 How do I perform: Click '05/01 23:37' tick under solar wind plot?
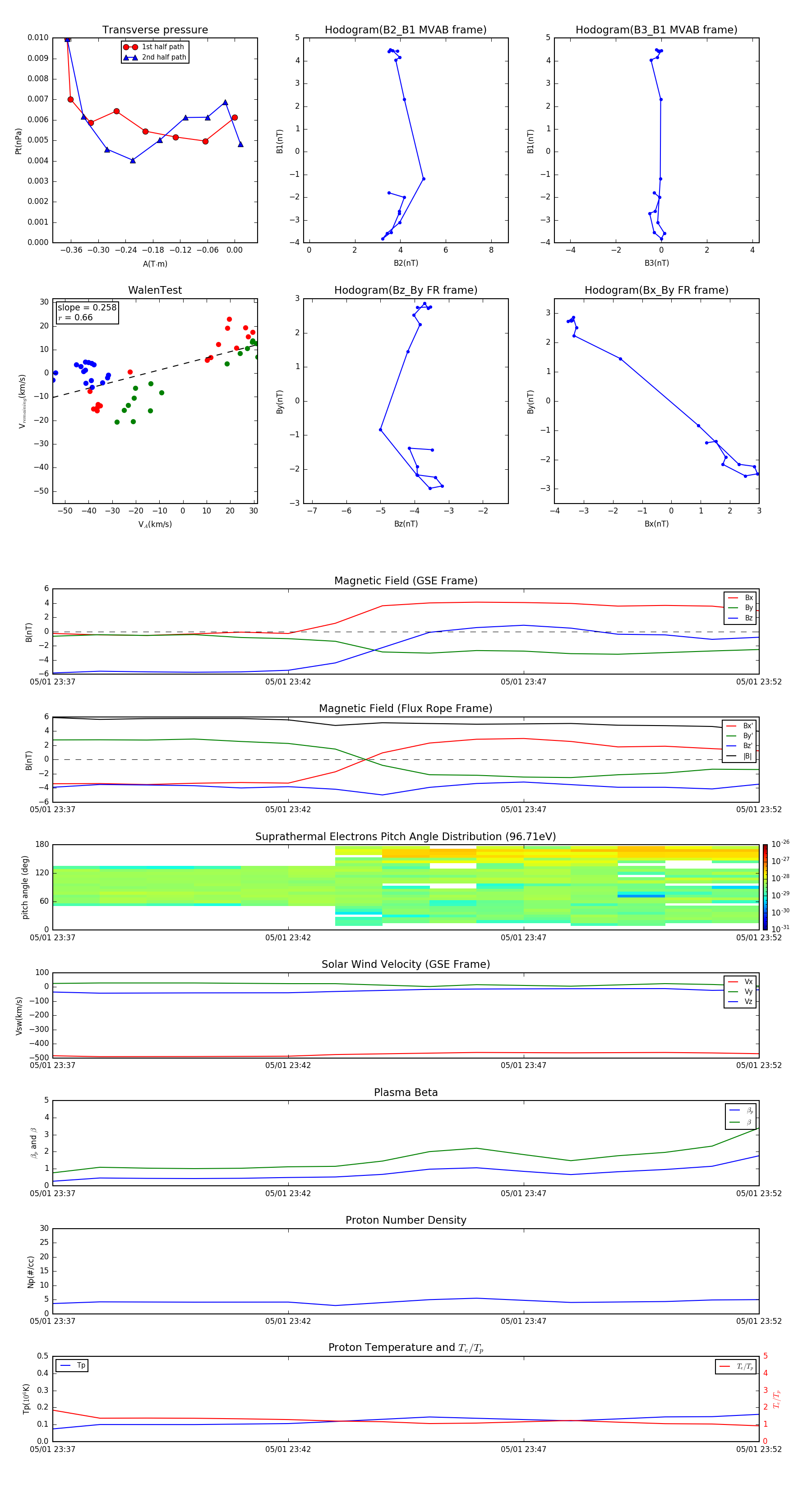tap(53, 1065)
